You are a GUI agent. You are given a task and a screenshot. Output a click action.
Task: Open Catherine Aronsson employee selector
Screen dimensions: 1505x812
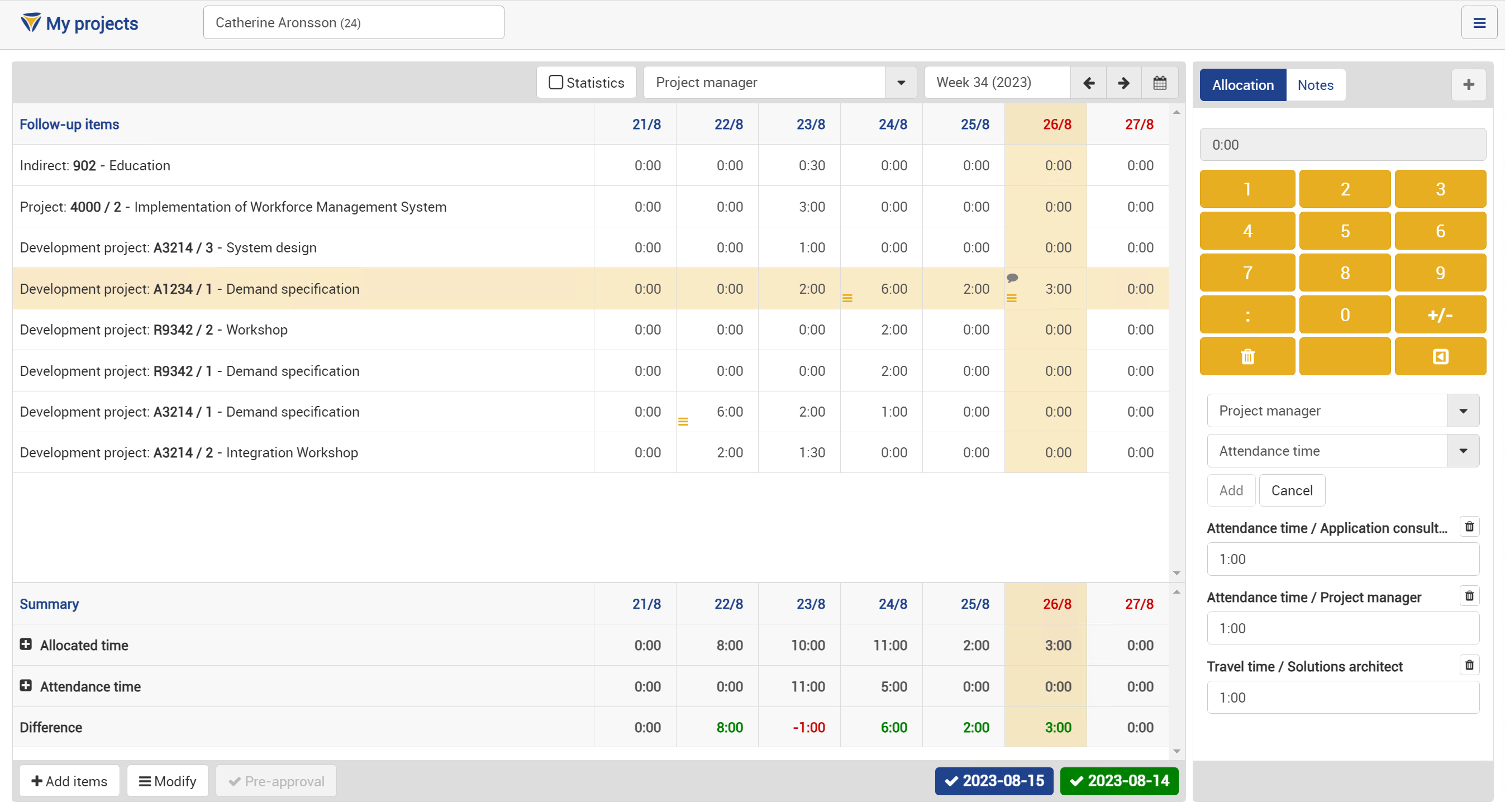[354, 23]
